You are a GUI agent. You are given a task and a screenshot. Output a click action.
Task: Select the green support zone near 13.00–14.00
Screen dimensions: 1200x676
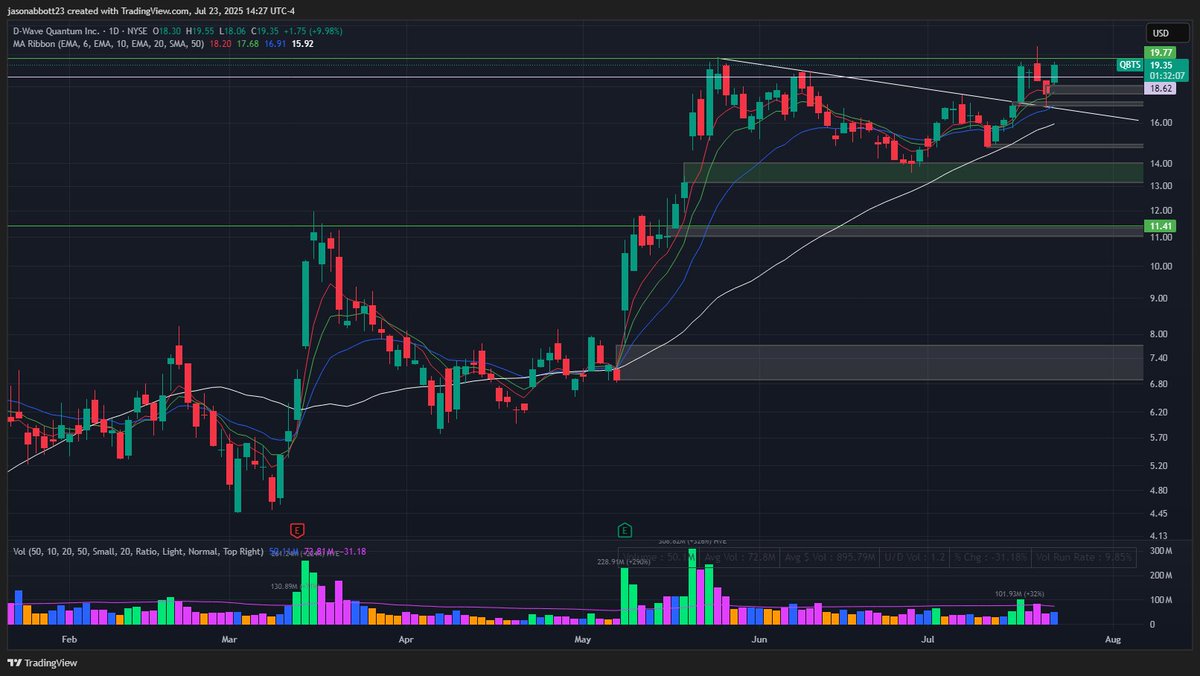click(x=912, y=173)
